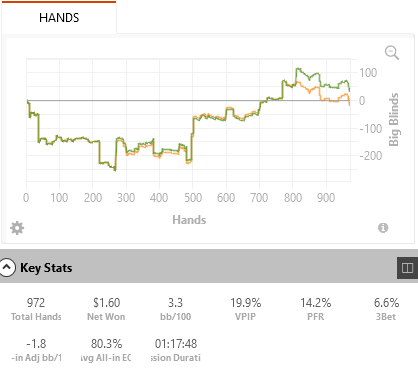Switch to the HANDS tab

59,17
